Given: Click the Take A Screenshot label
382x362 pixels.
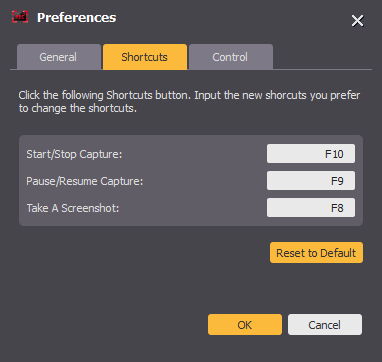Looking at the screenshot, I should (x=73, y=208).
